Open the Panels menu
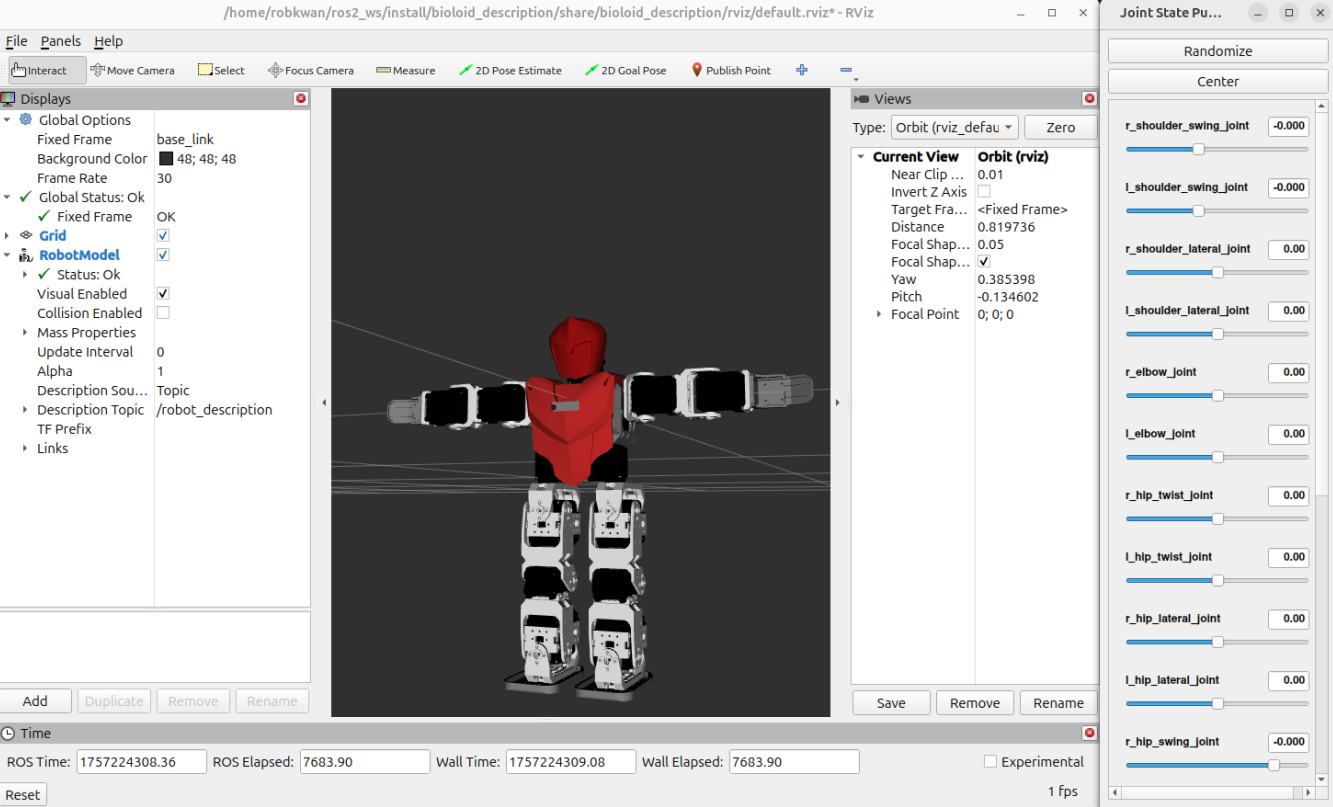Viewport: 1333px width, 807px height. 60,41
